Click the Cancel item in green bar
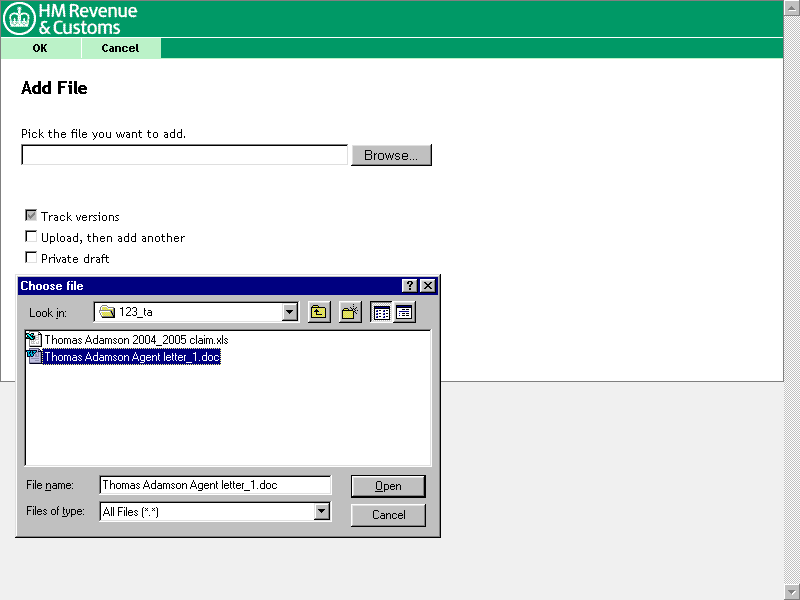800x600 pixels. (x=120, y=48)
